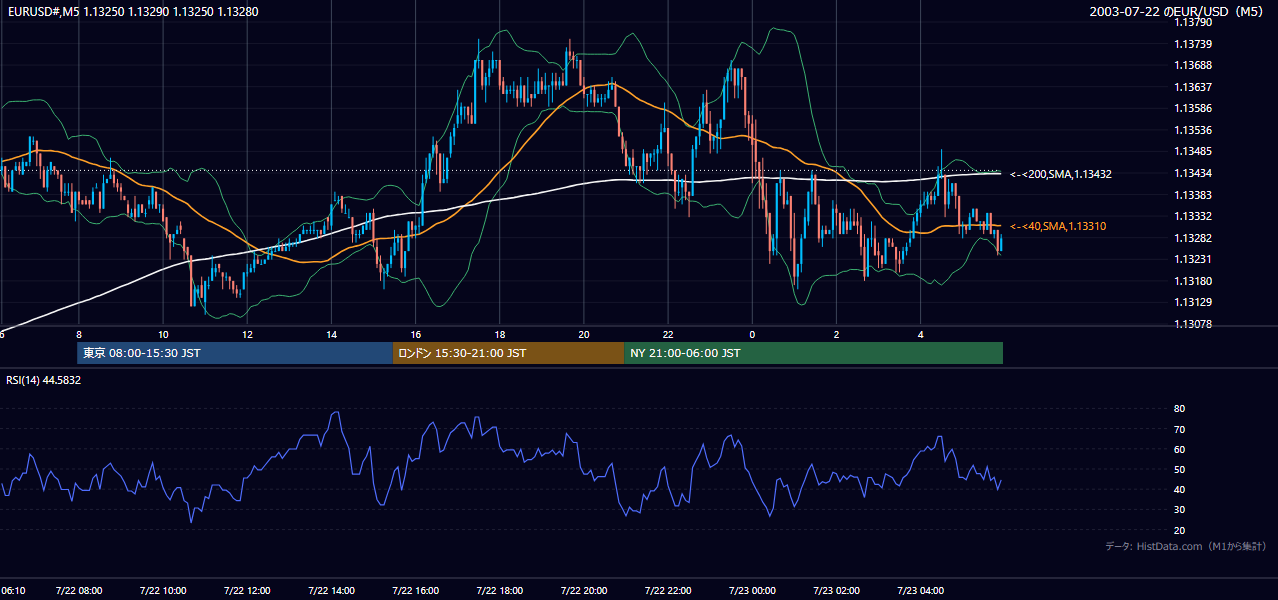Click hour label 10 under price chart
Image resolution: width=1278 pixels, height=600 pixels.
(x=163, y=334)
